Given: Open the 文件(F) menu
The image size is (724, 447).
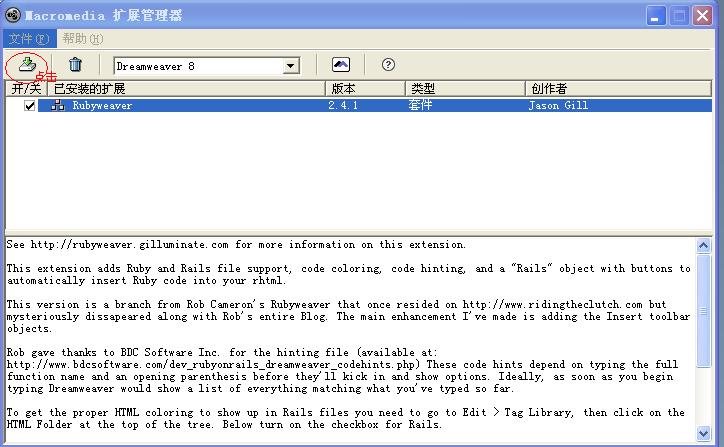Looking at the screenshot, I should pos(29,39).
